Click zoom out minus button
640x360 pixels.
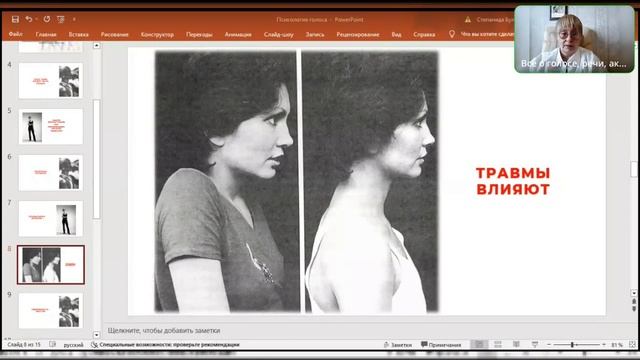pyautogui.click(x=549, y=345)
